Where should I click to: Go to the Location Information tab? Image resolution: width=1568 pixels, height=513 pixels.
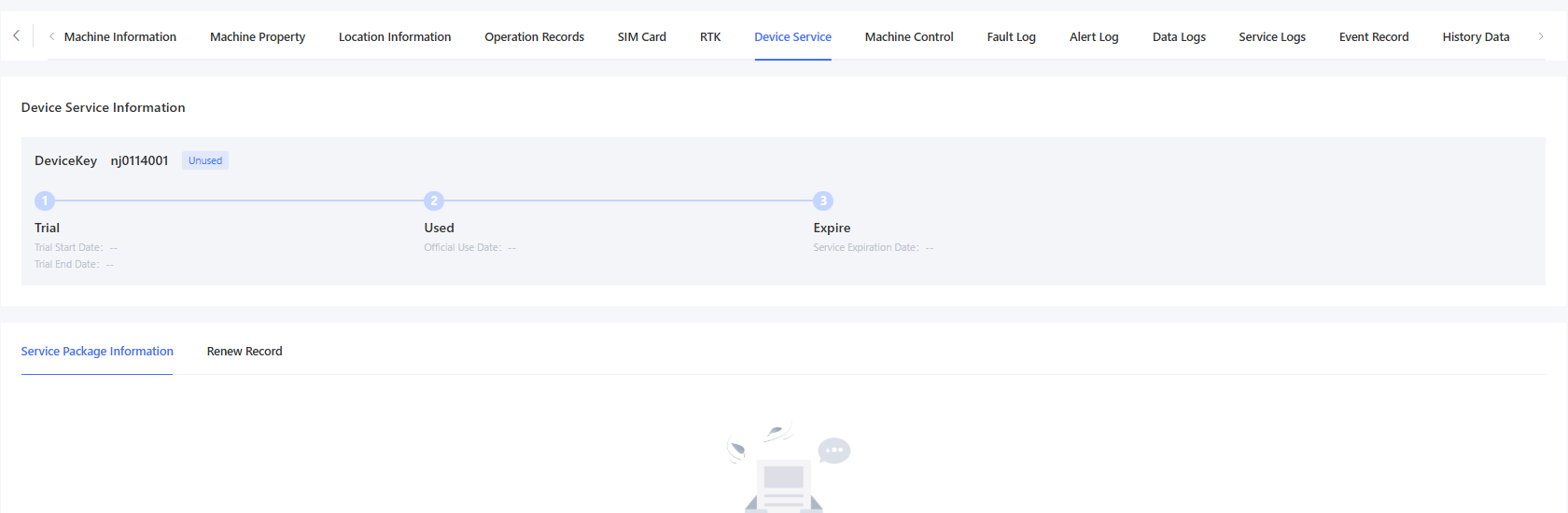coord(394,37)
